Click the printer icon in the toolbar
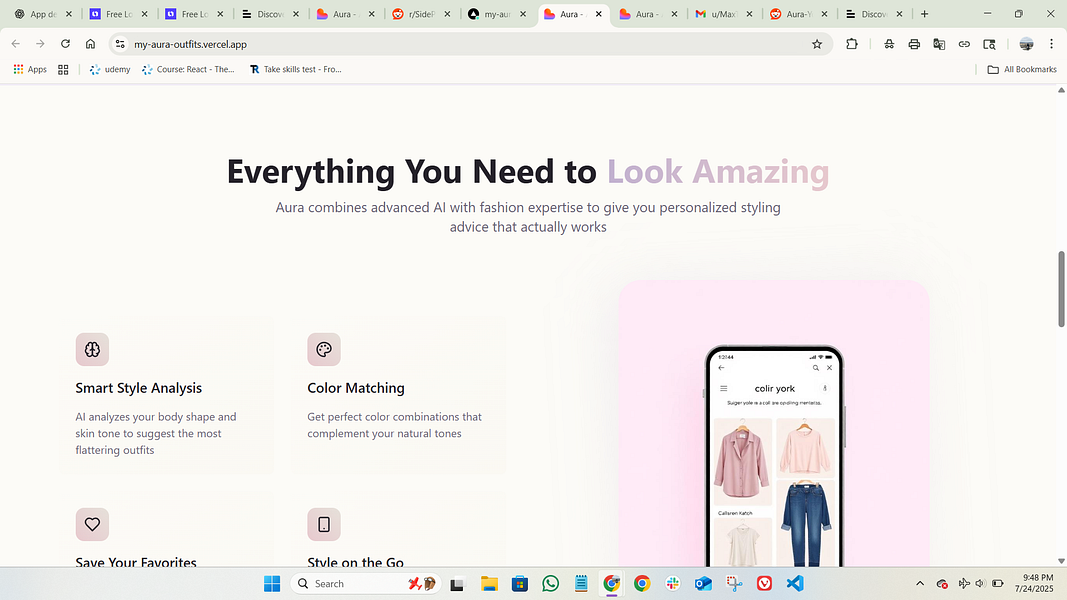The height and width of the screenshot is (600, 1067). point(914,44)
